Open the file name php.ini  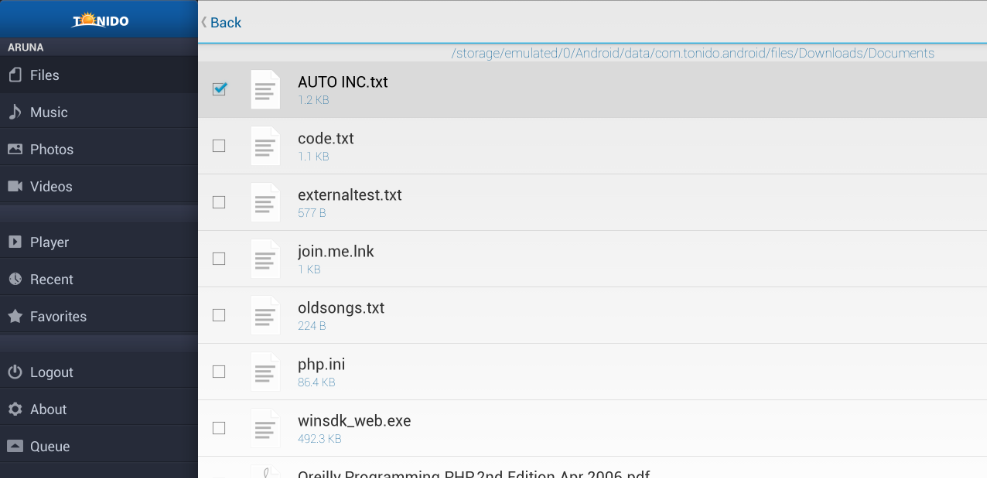pos(321,364)
